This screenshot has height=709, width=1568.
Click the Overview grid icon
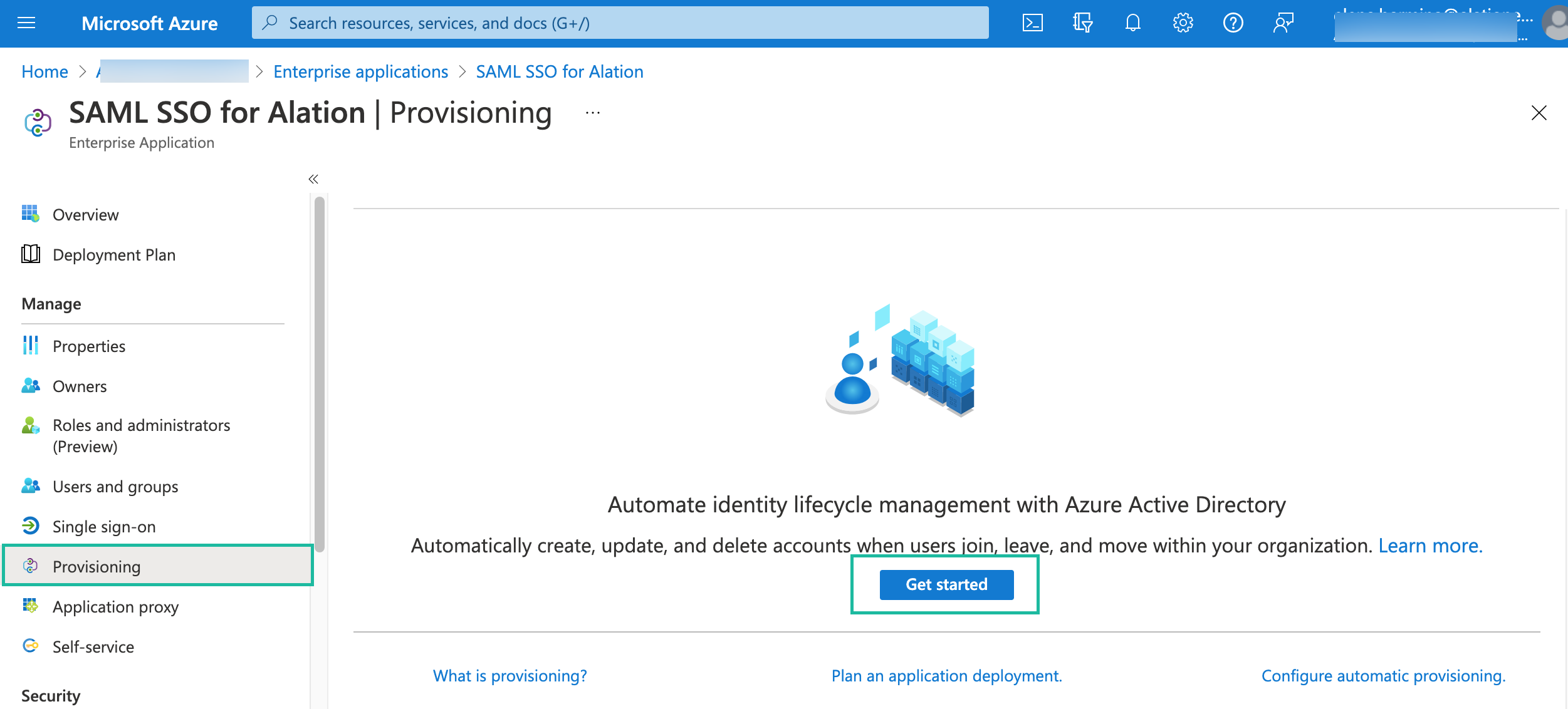[x=31, y=214]
